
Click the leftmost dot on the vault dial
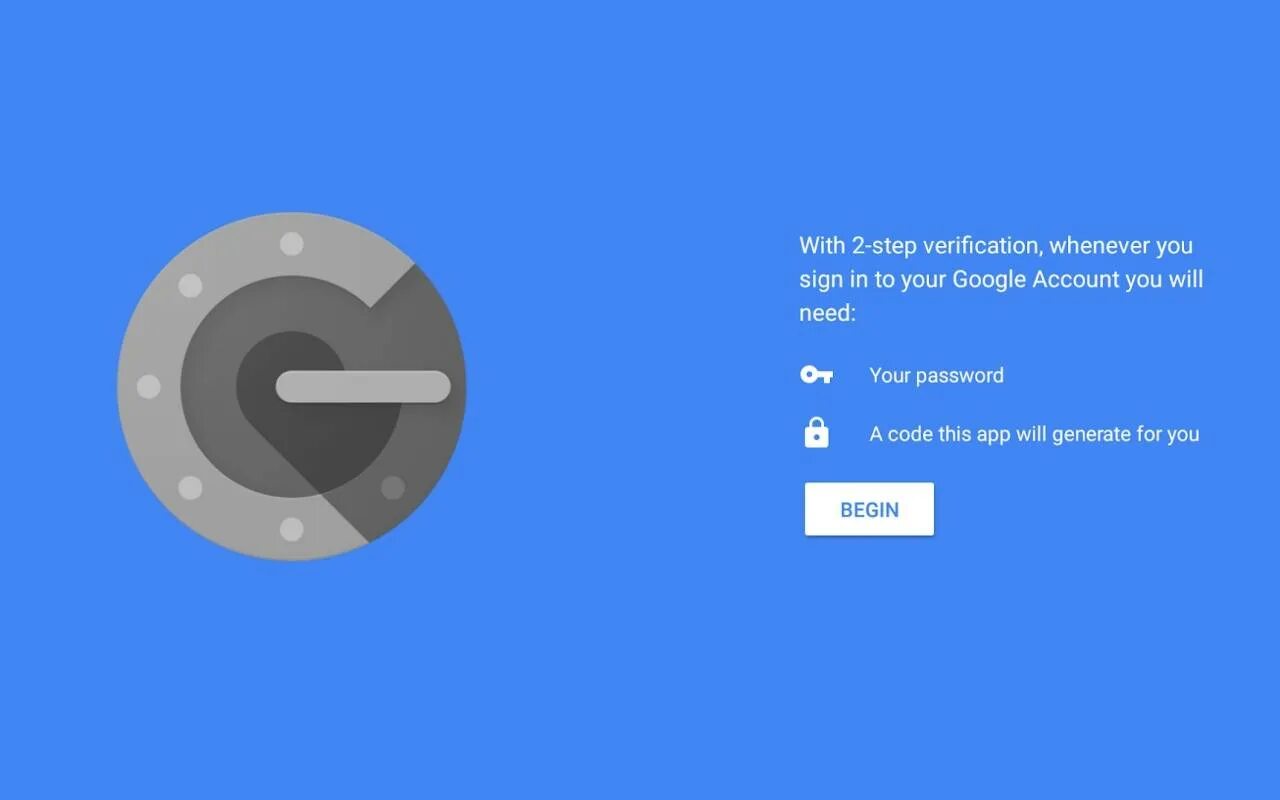click(148, 386)
